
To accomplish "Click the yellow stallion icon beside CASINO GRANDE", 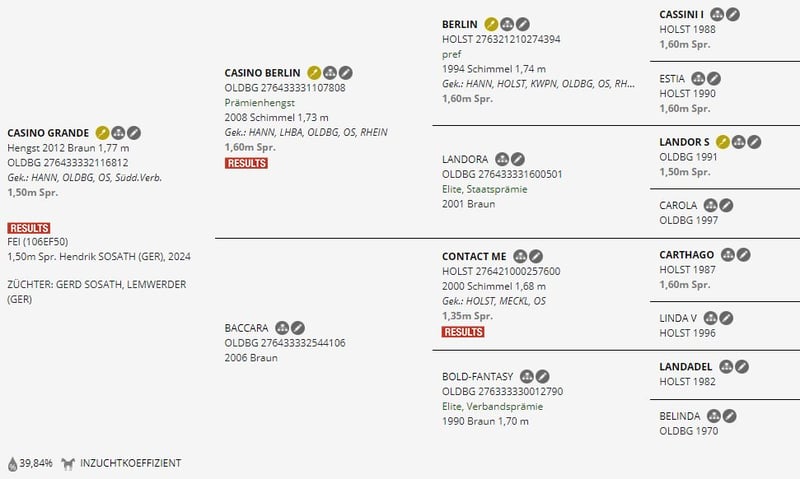I will click(103, 133).
